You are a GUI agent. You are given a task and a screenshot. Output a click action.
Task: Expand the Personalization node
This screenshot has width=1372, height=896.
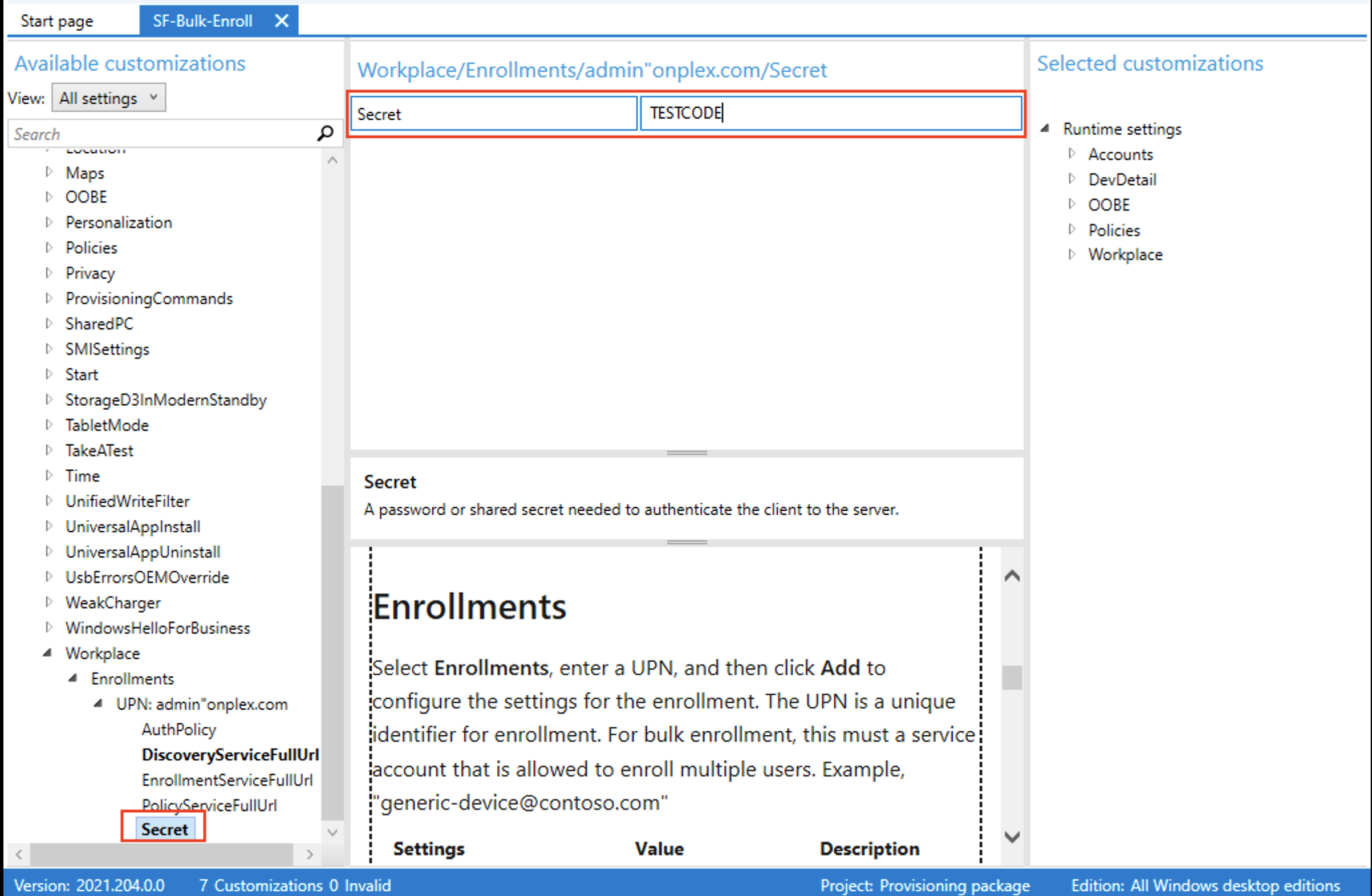click(x=49, y=222)
